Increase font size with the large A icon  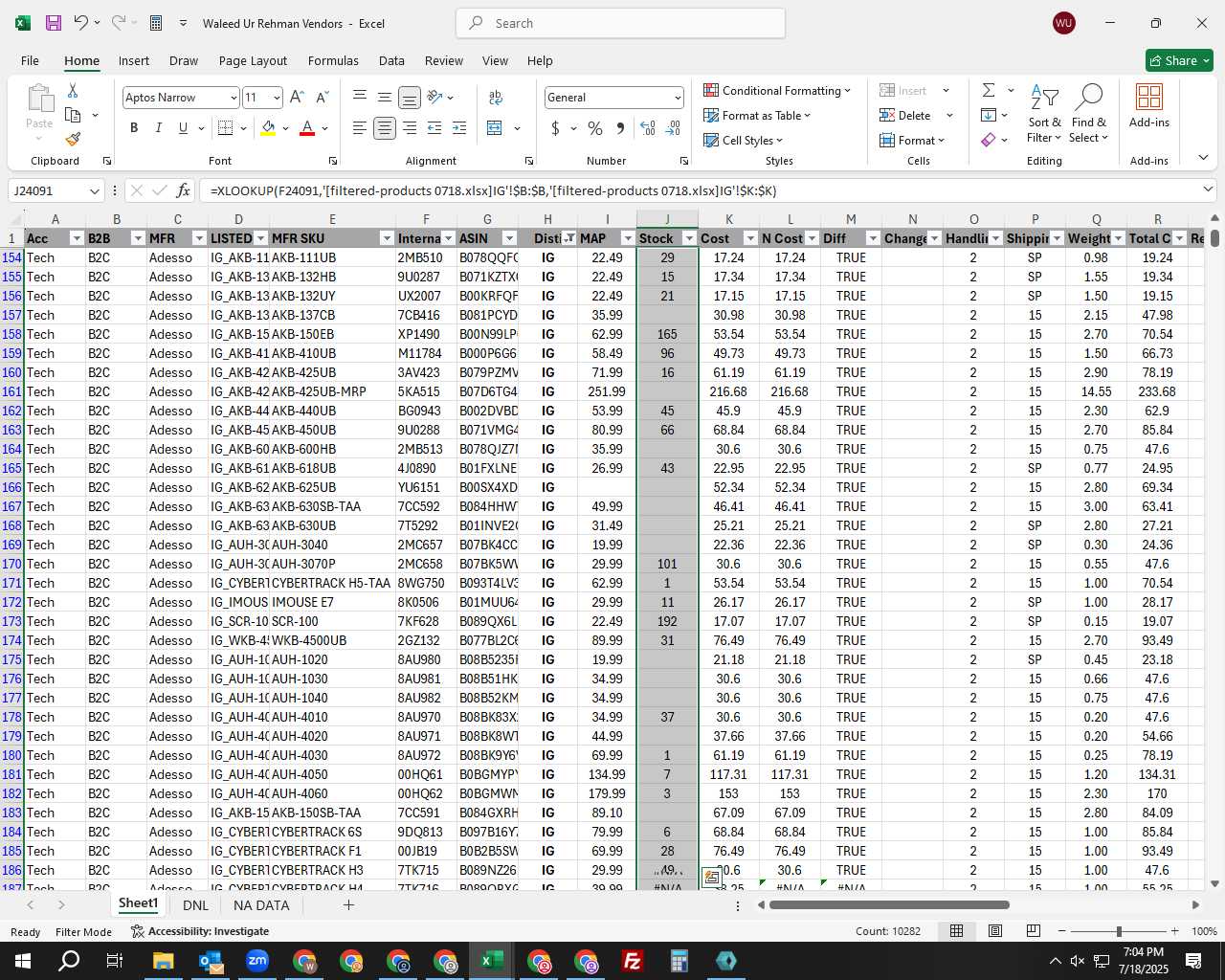(297, 98)
